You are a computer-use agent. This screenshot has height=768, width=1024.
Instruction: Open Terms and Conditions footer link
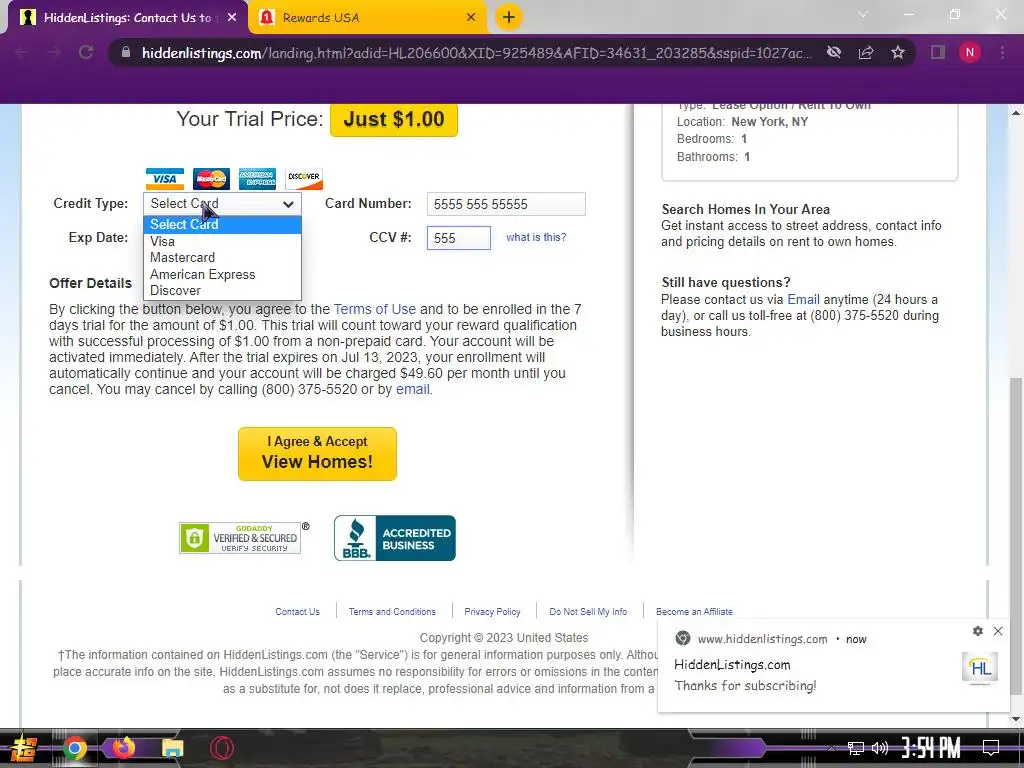[392, 611]
